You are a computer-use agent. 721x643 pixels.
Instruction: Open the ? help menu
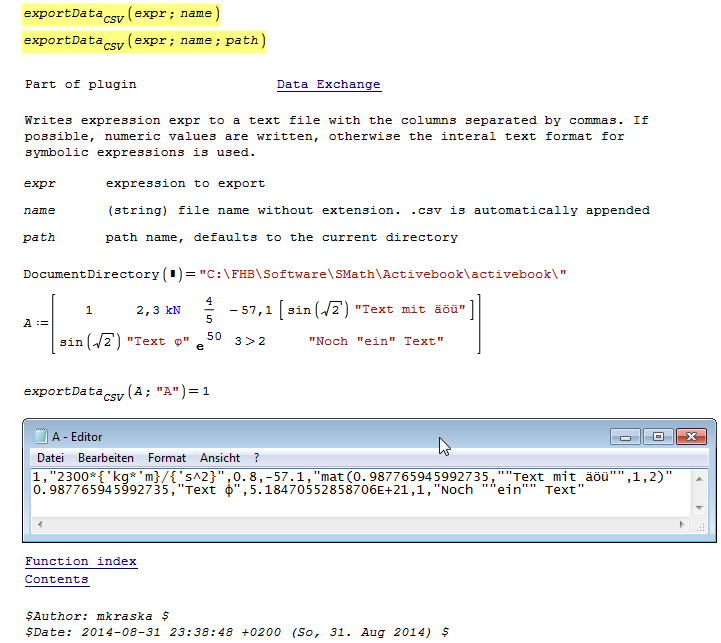click(256, 457)
